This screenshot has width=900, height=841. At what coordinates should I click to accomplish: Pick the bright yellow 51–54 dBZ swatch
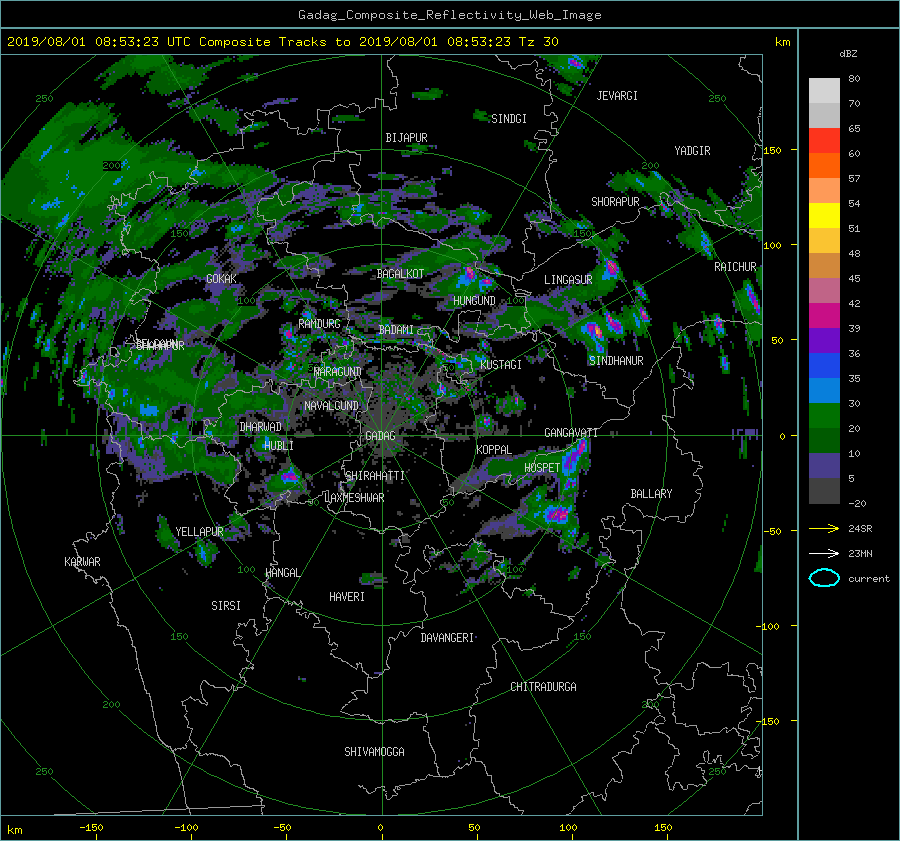click(824, 216)
